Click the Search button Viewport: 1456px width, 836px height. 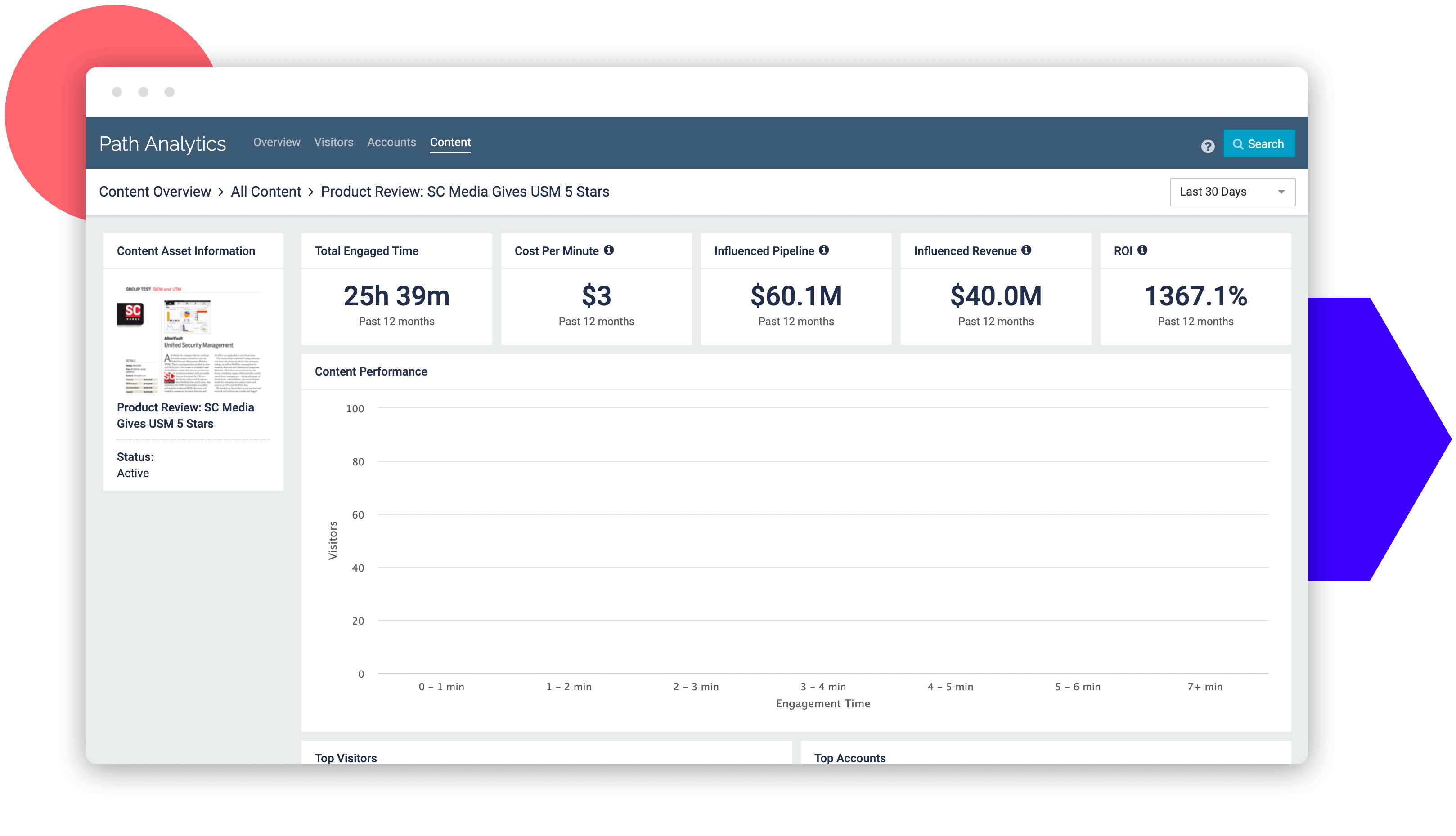pyautogui.click(x=1259, y=144)
